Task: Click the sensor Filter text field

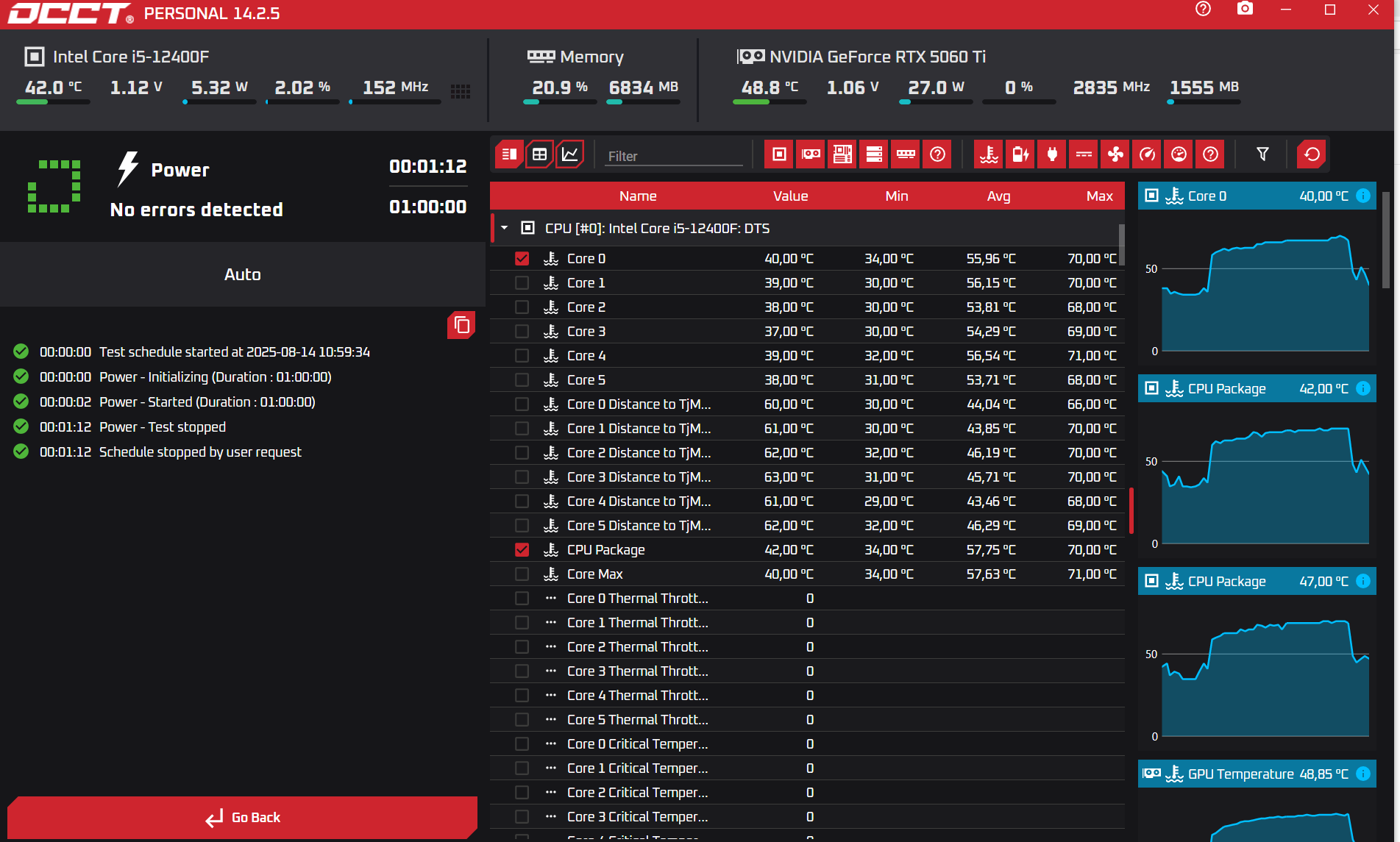Action: [673, 156]
